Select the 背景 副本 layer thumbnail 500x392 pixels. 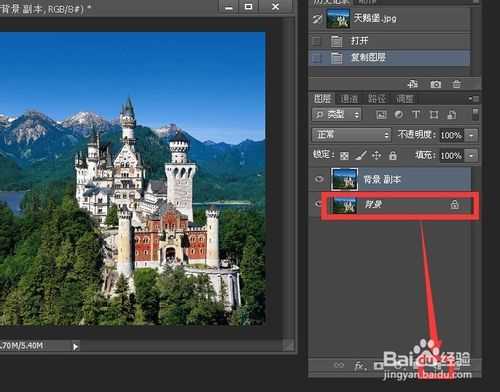[344, 179]
